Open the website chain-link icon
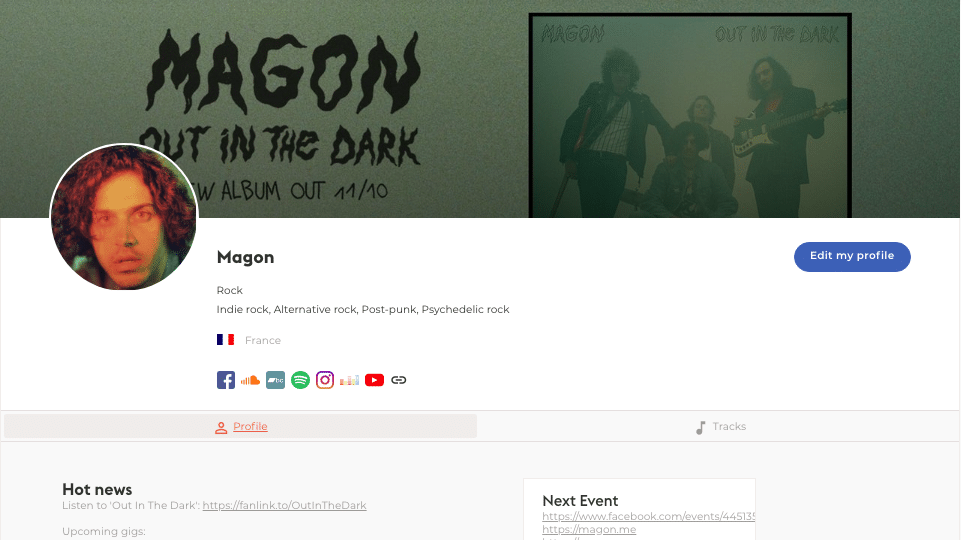961x540 pixels. [398, 380]
